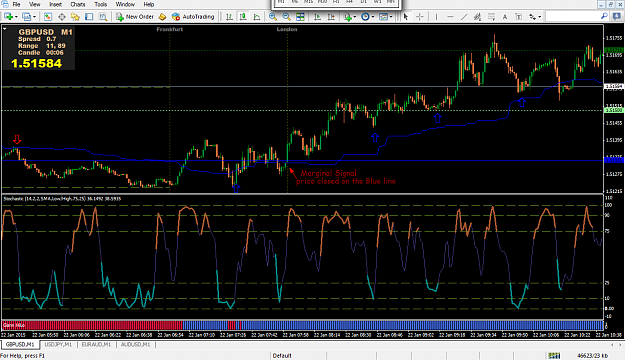Screen dimensions: 625x360
Task: Expand one-click trading triangle on chart
Action: pyautogui.click(x=4, y=29)
